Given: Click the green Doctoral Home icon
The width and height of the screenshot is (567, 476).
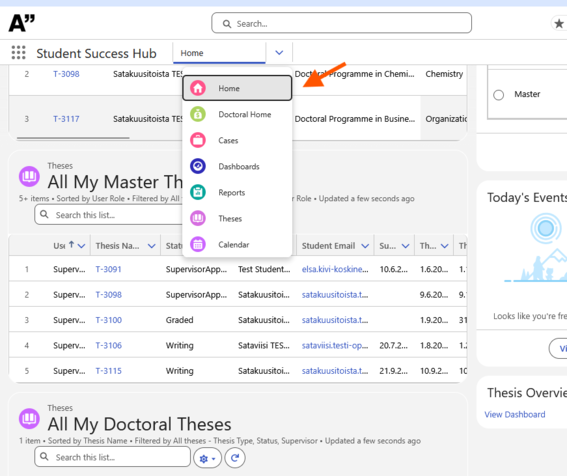Looking at the screenshot, I should tap(198, 114).
